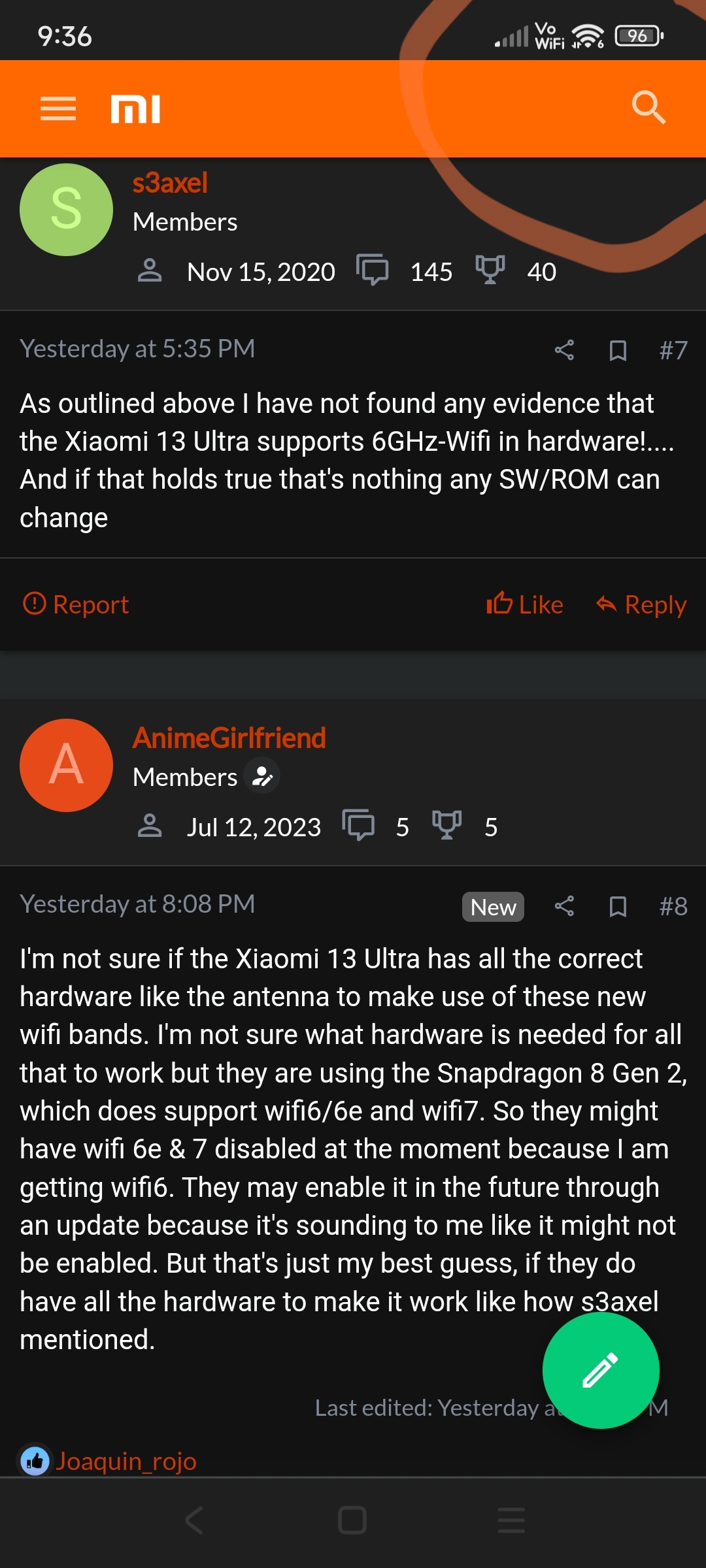
Task: Tap the Android back navigation arrow
Action: point(194,1520)
